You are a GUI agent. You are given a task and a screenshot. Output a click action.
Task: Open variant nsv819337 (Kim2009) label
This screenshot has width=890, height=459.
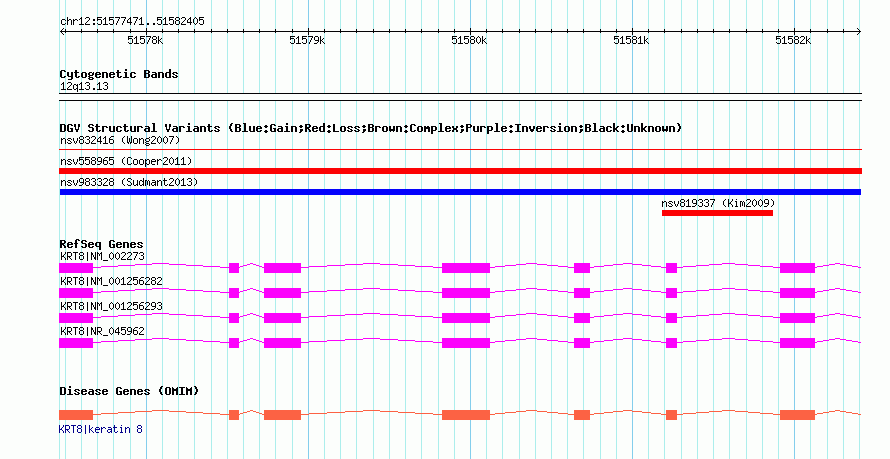pos(718,203)
